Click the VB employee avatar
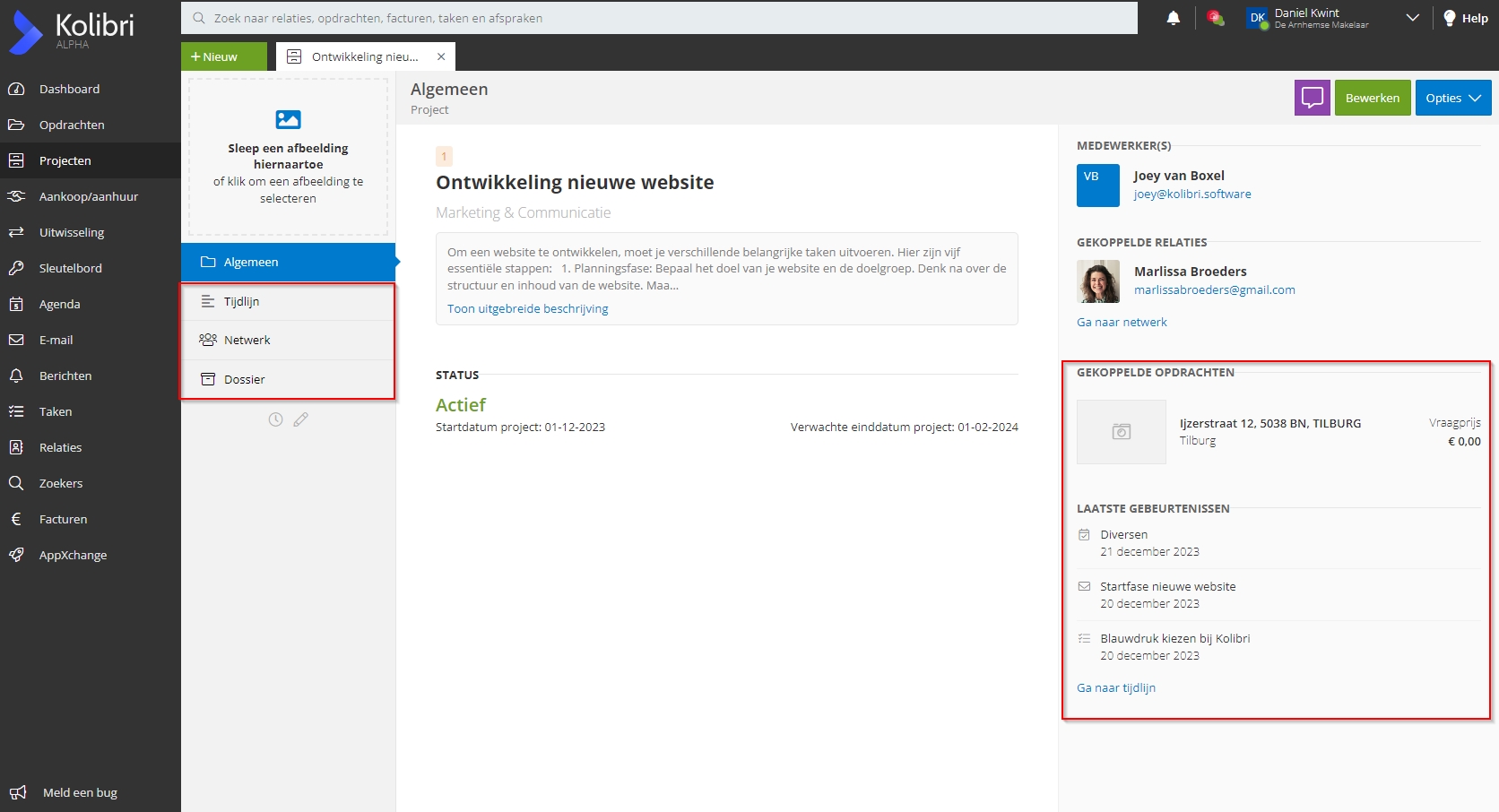The image size is (1499, 812). click(x=1098, y=186)
